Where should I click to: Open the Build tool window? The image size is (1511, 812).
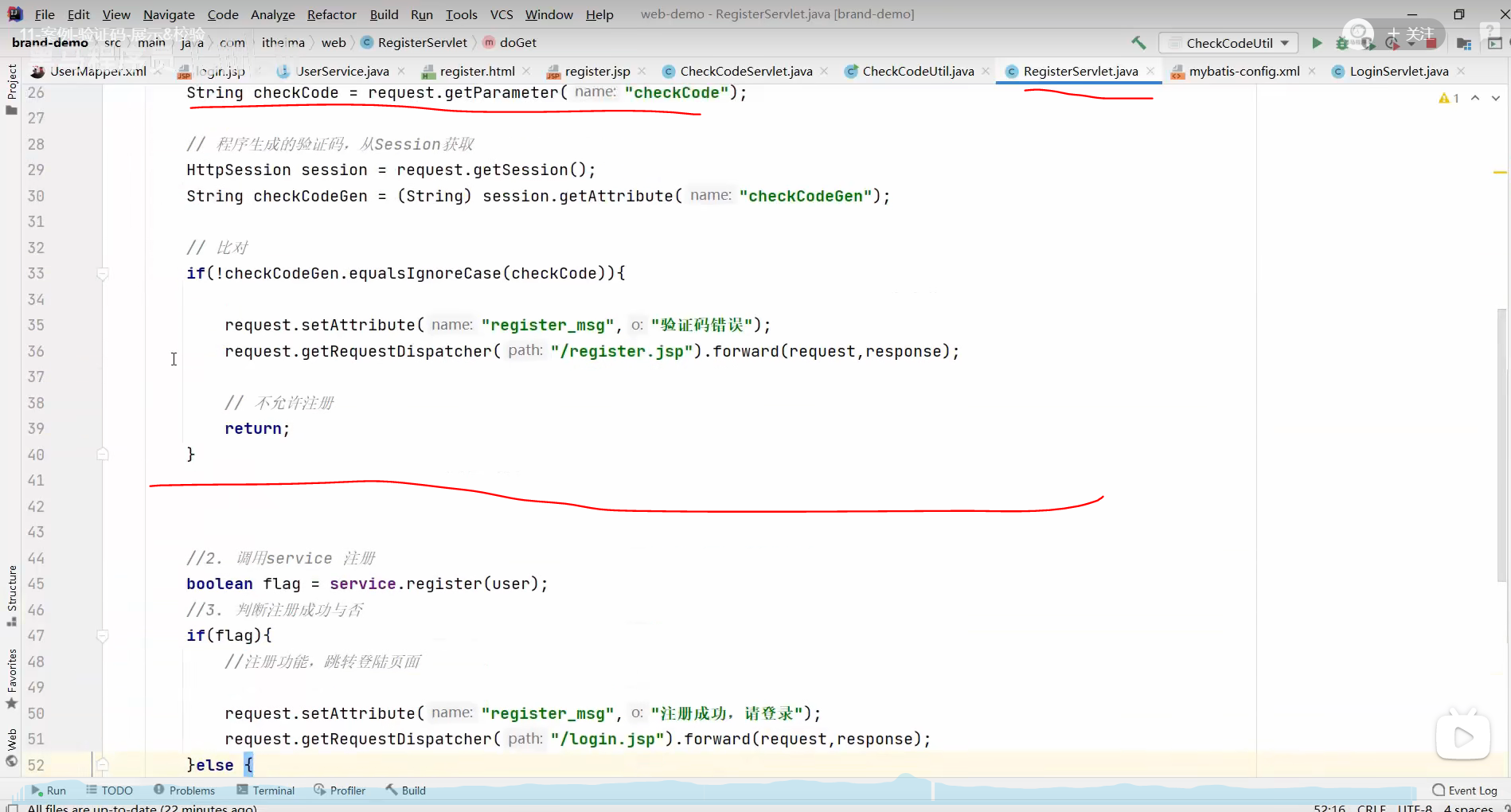point(405,791)
